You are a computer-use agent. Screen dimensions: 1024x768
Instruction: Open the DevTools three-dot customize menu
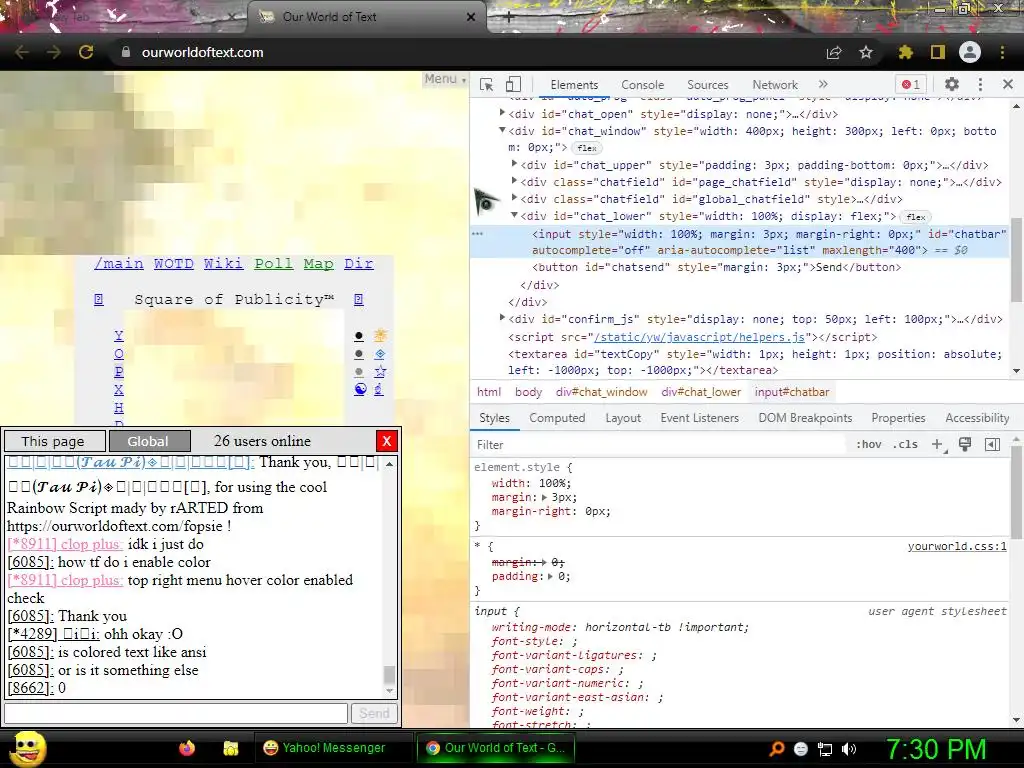[x=980, y=84]
